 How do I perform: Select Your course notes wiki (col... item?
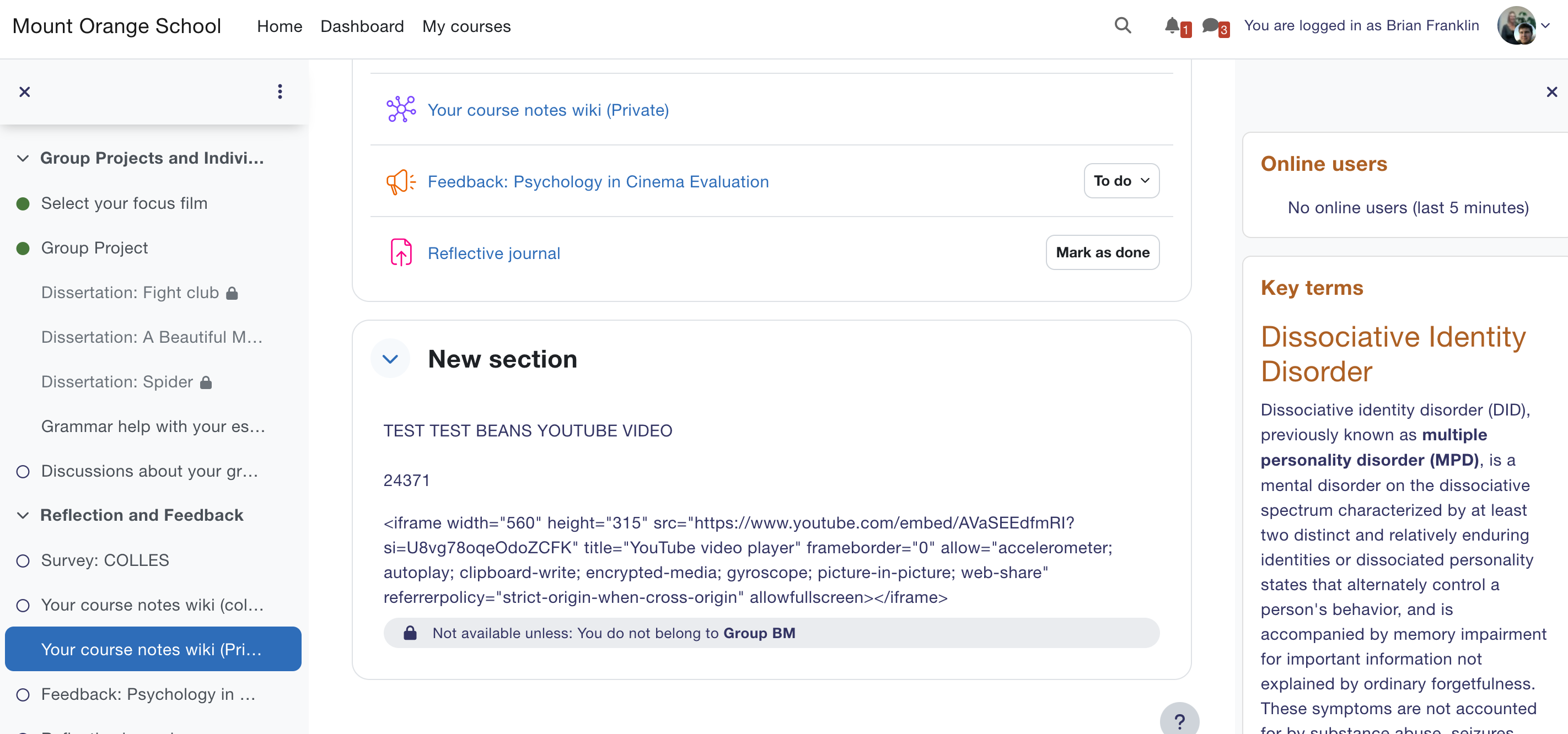(152, 605)
